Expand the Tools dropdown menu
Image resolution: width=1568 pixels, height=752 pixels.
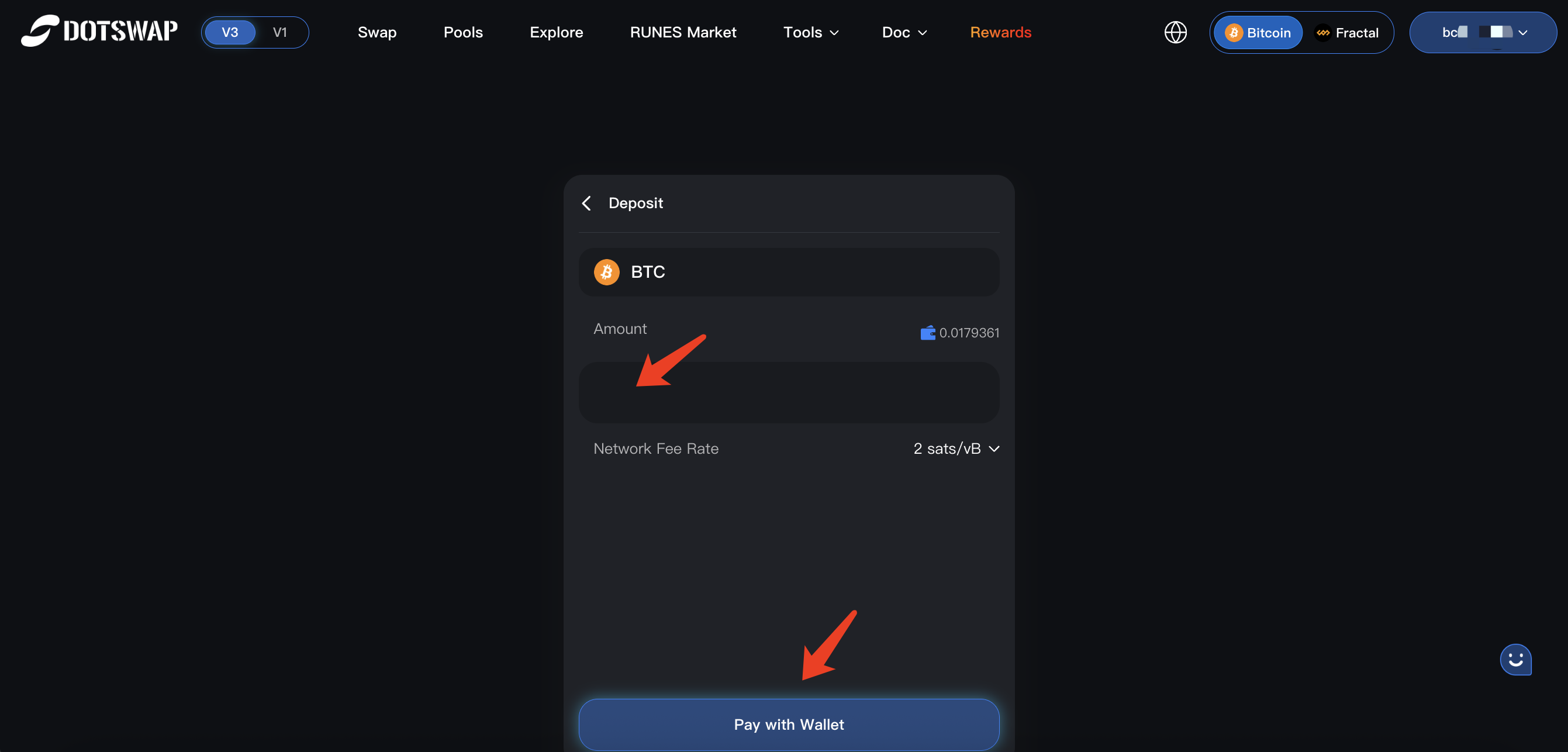[810, 32]
